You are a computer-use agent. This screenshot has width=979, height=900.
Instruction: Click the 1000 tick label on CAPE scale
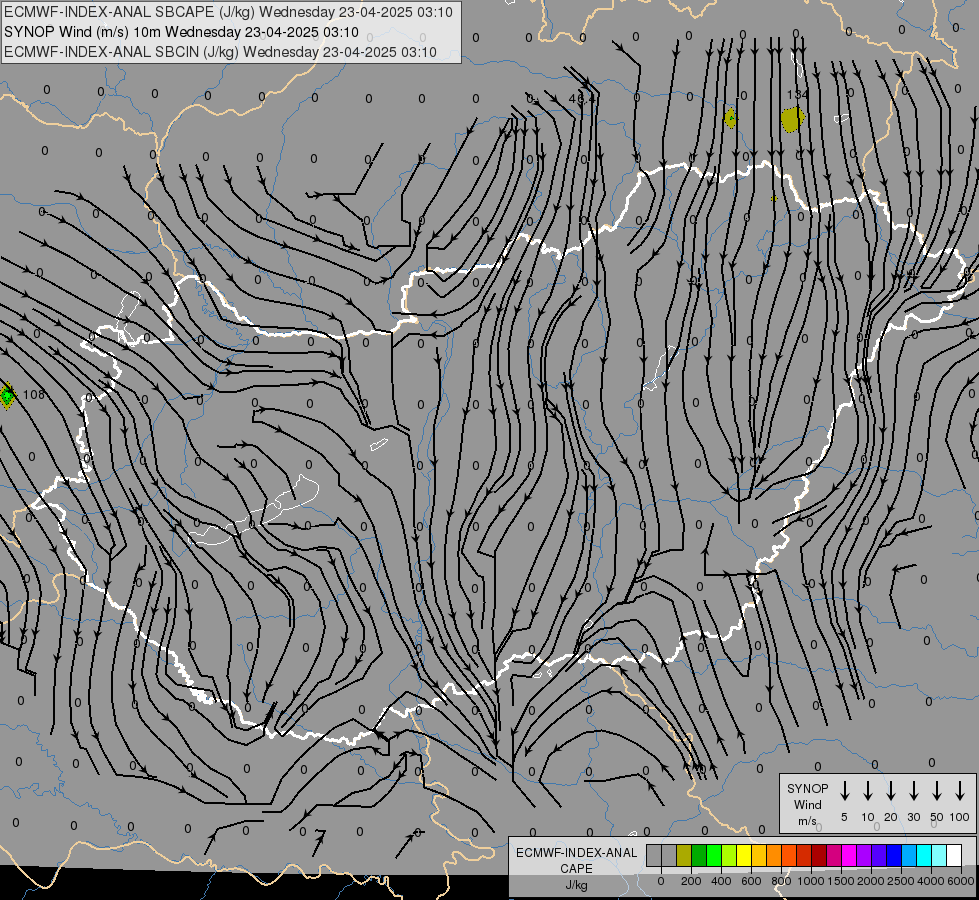[x=811, y=881]
